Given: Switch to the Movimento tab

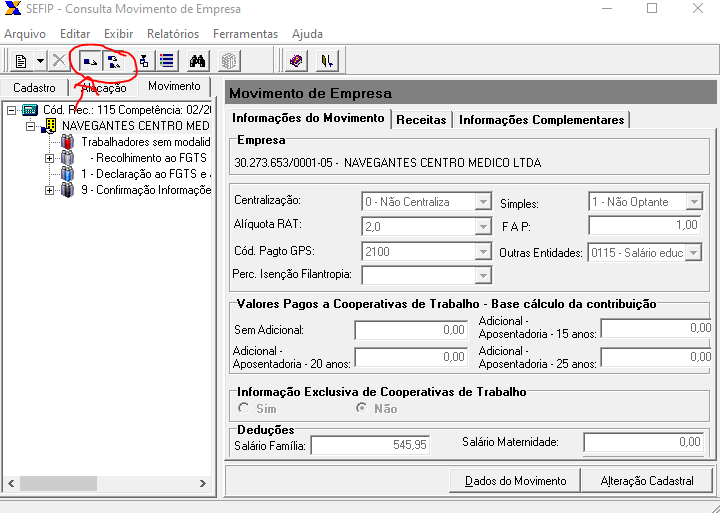Looking at the screenshot, I should click(x=174, y=86).
